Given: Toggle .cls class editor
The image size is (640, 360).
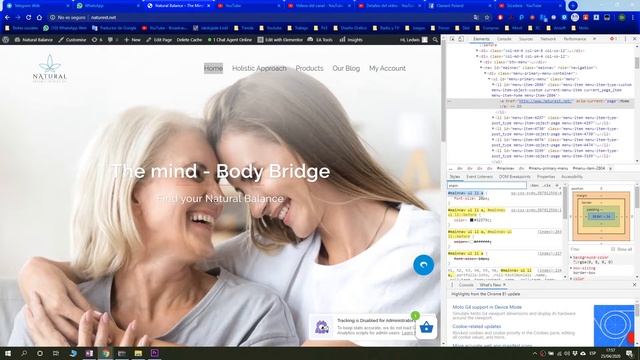Looking at the screenshot, I should pos(547,185).
